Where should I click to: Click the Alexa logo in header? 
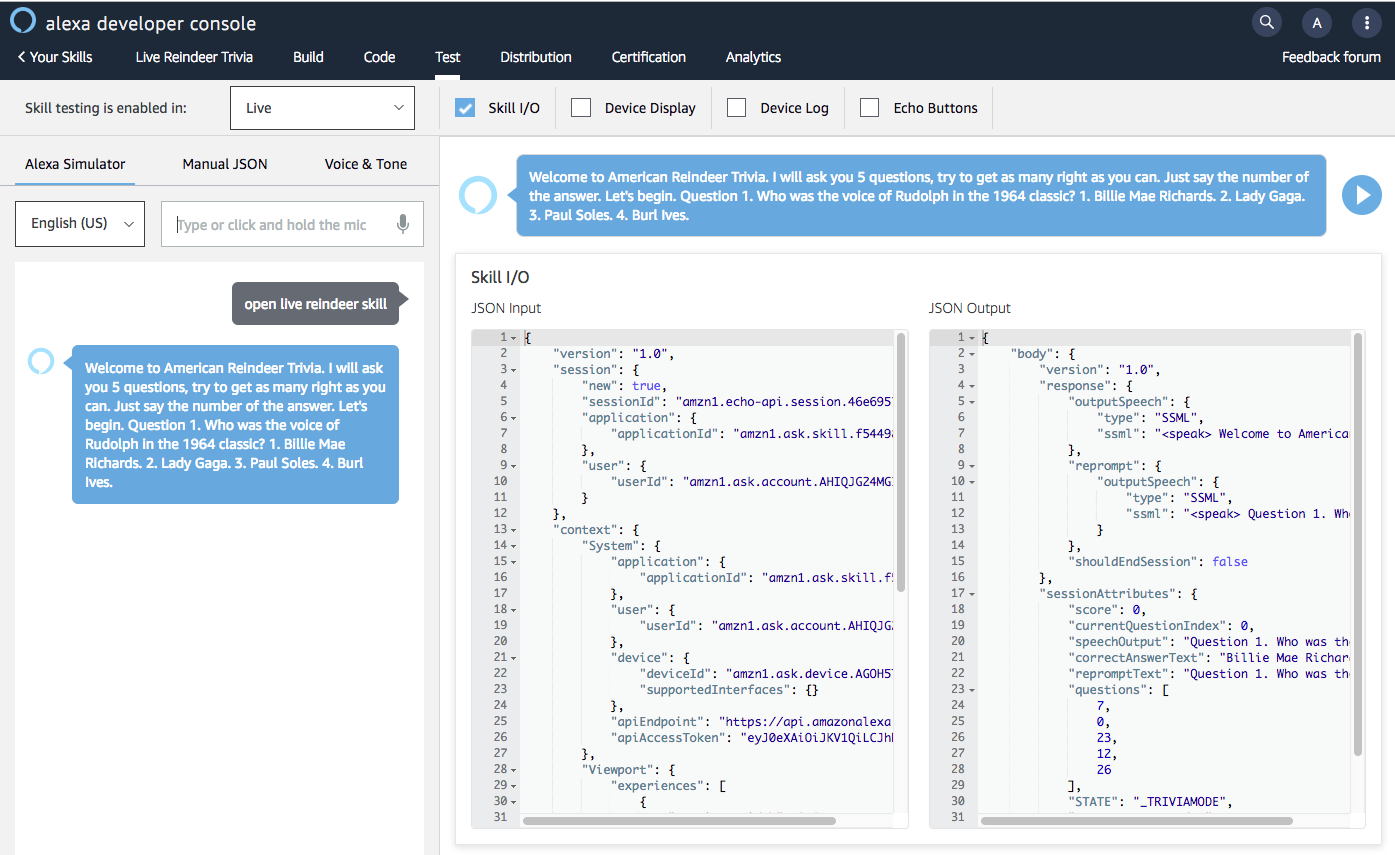click(23, 22)
